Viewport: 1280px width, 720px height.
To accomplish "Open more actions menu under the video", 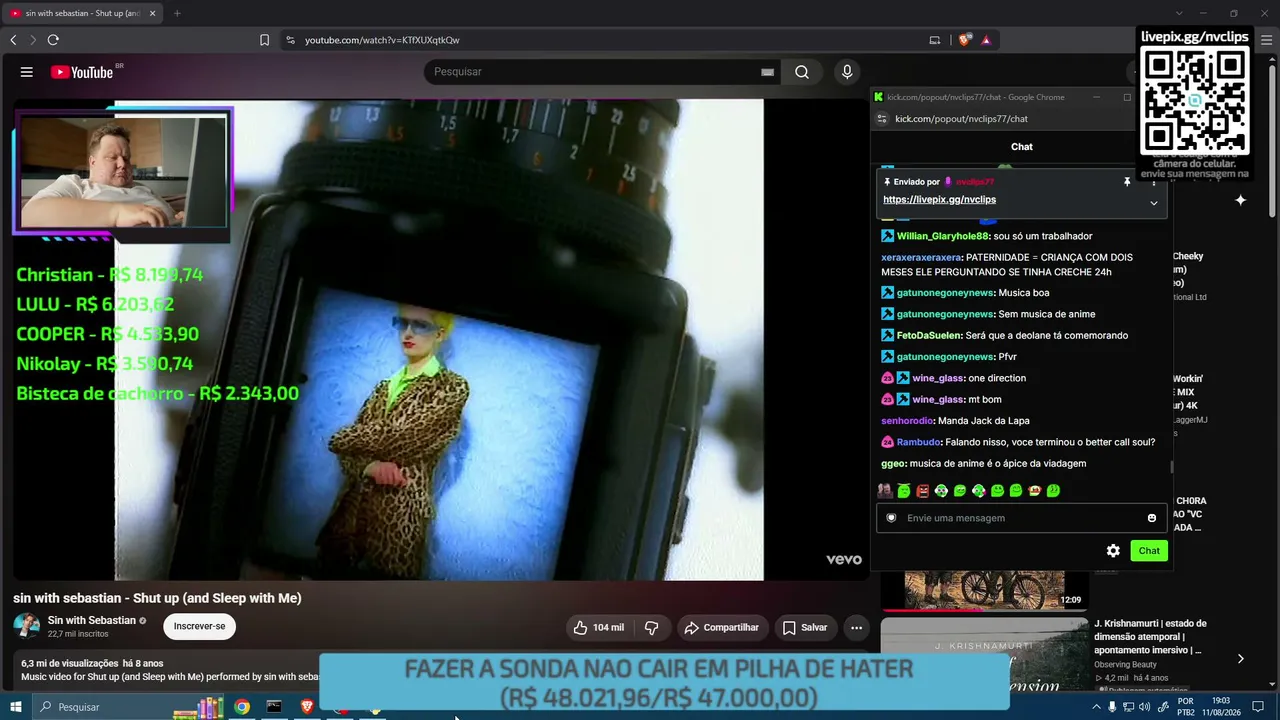I will pyautogui.click(x=856, y=628).
